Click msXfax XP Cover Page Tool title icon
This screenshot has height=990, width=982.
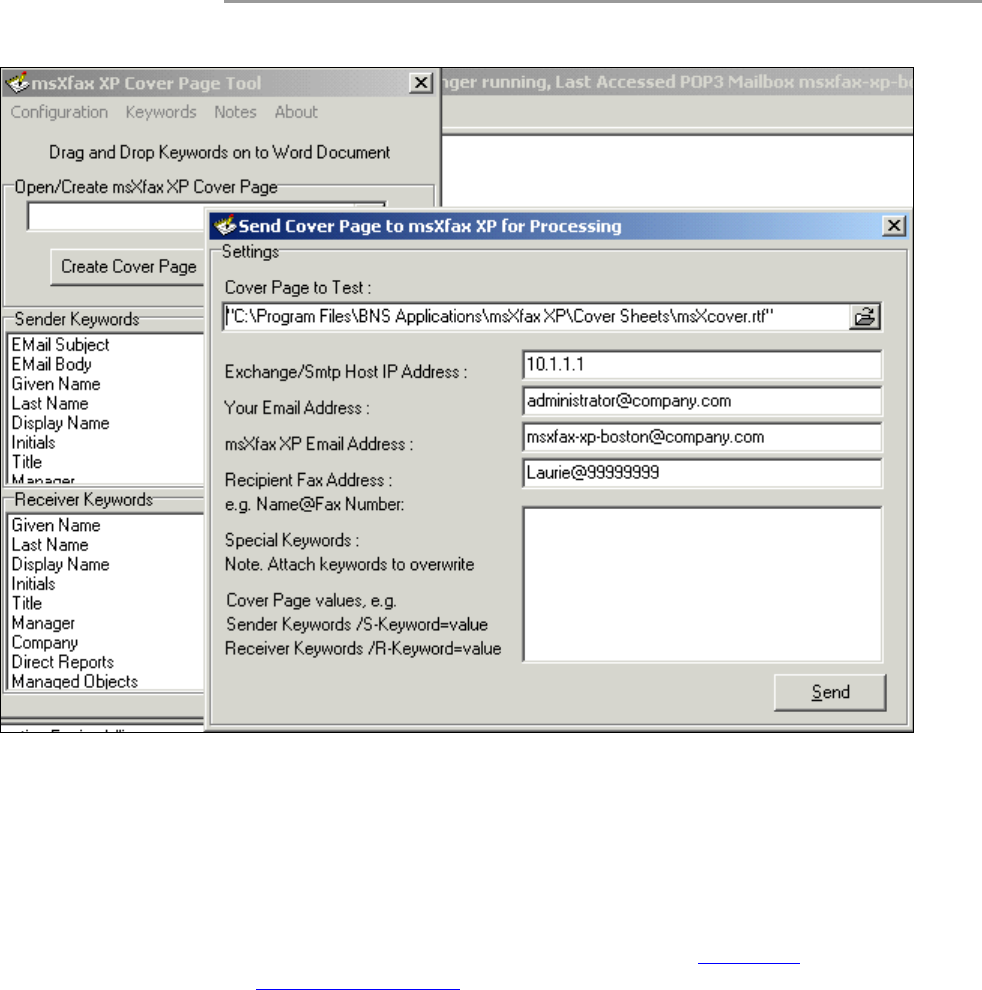pos(17,83)
